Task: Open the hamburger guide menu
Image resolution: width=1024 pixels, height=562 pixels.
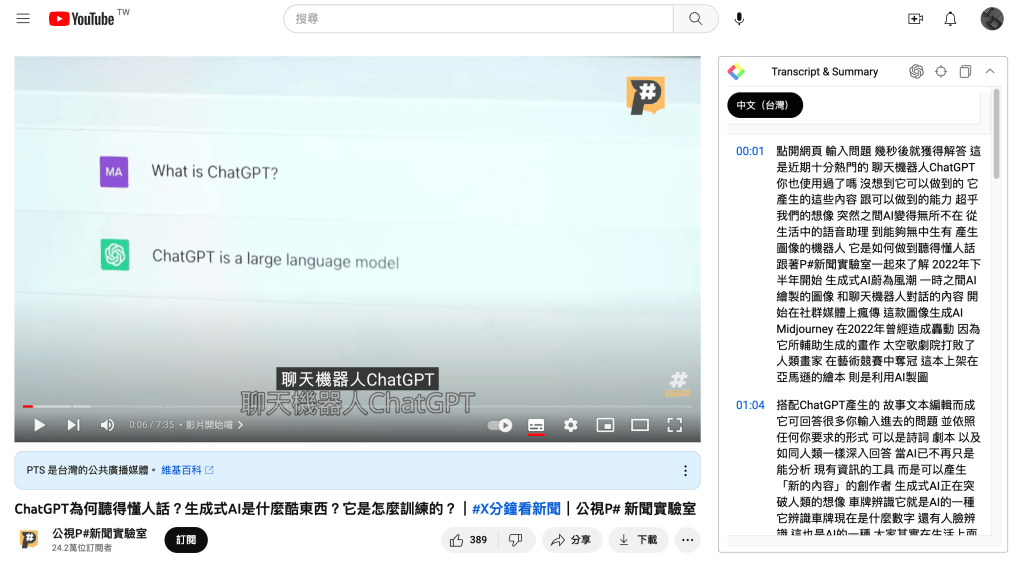Action: click(23, 18)
